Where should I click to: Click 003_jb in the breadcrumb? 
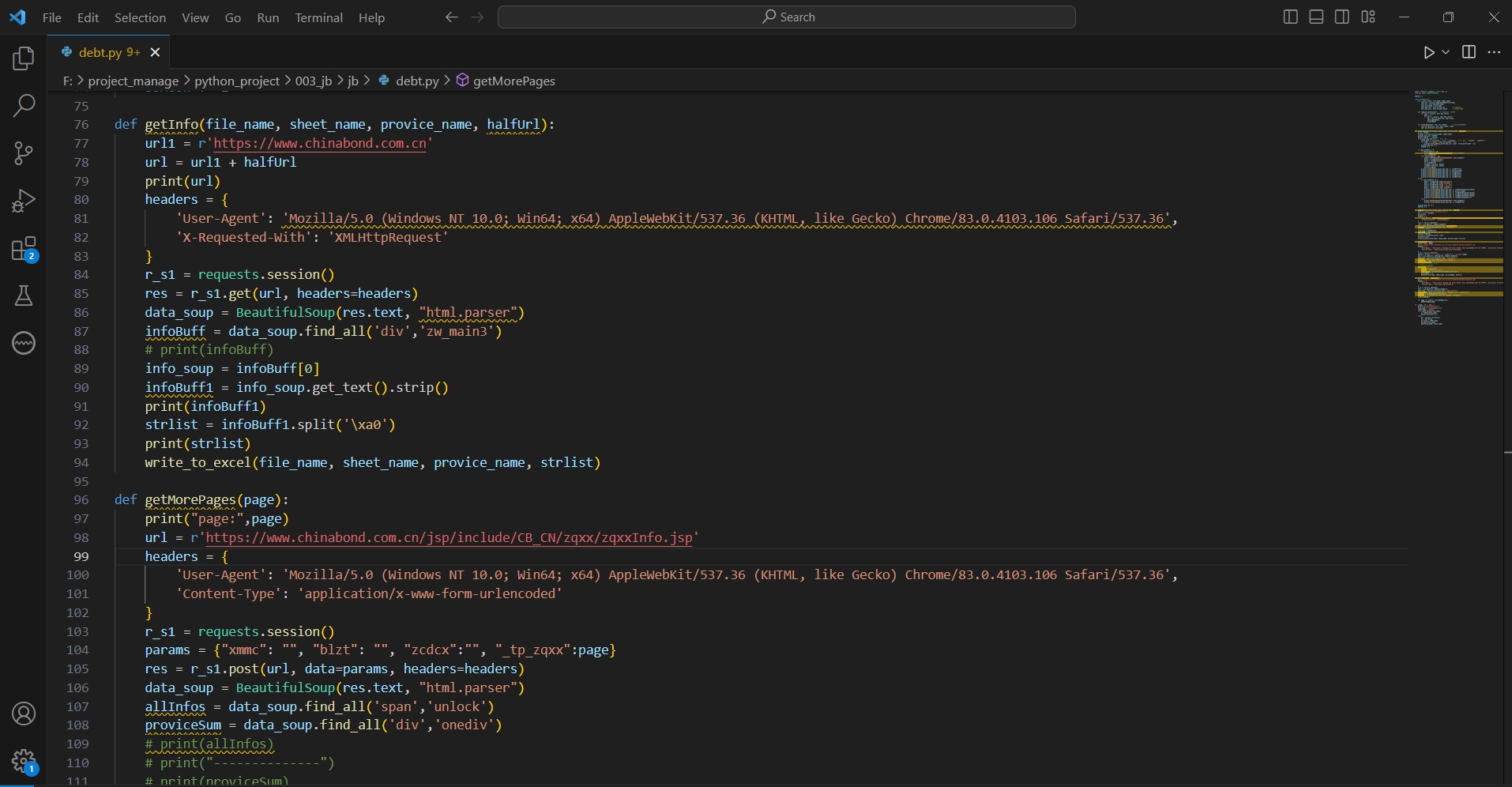click(314, 81)
